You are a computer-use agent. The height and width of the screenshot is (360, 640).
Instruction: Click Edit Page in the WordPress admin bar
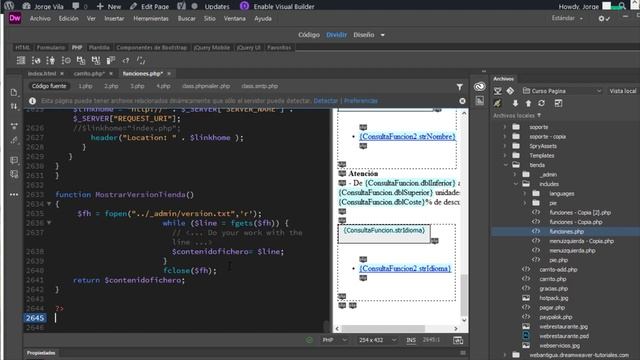(149, 7)
